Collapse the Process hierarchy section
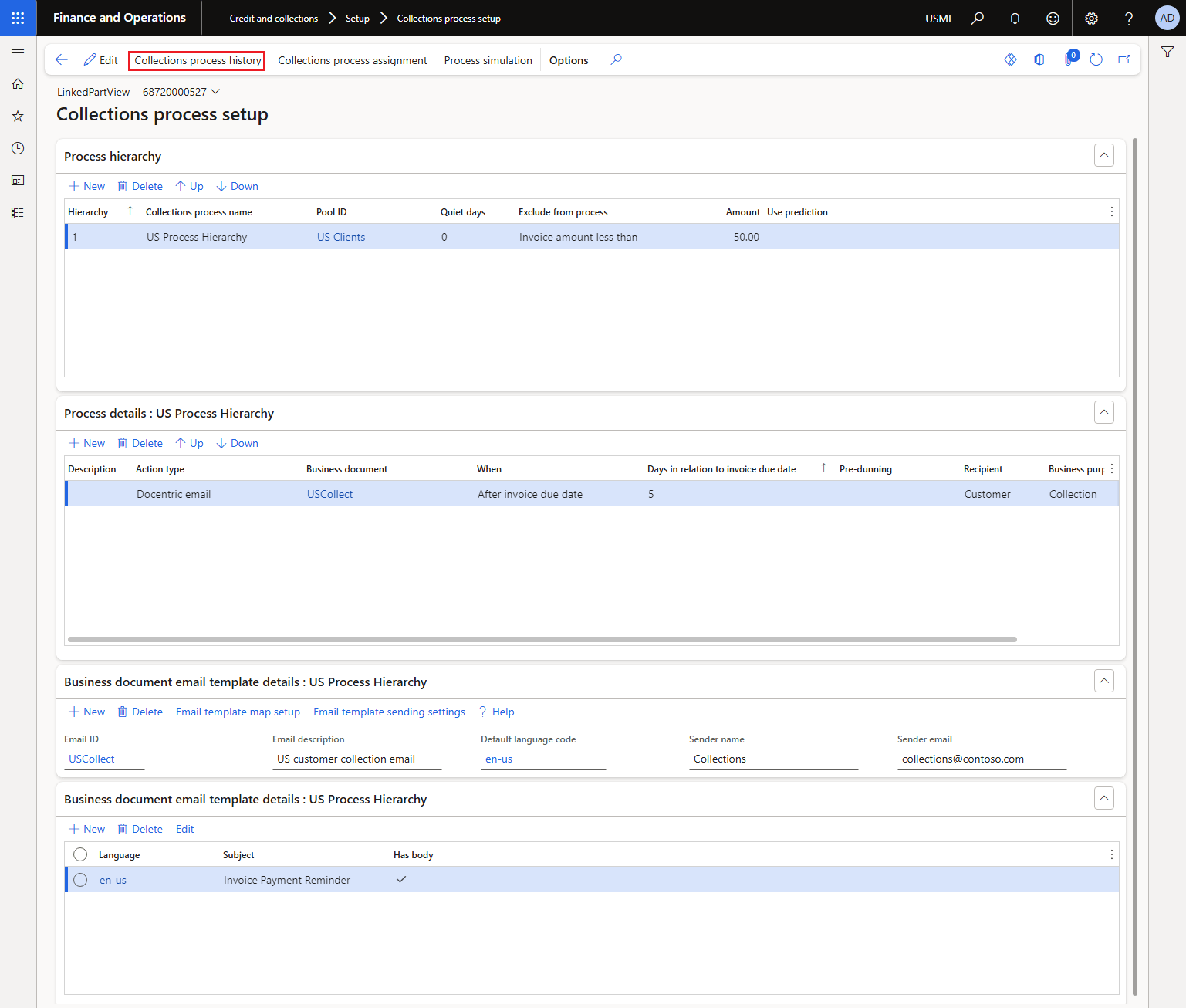 click(1104, 155)
